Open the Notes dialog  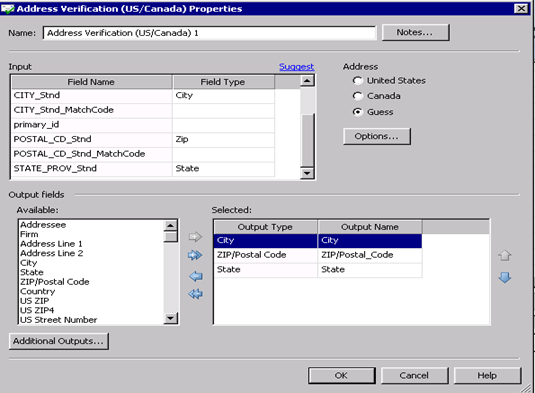click(415, 32)
